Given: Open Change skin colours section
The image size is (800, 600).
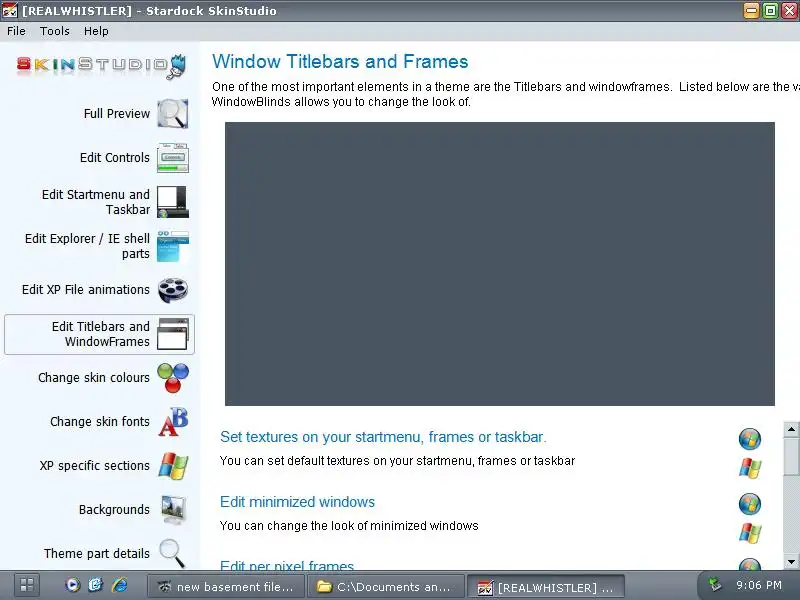Looking at the screenshot, I should [x=94, y=378].
